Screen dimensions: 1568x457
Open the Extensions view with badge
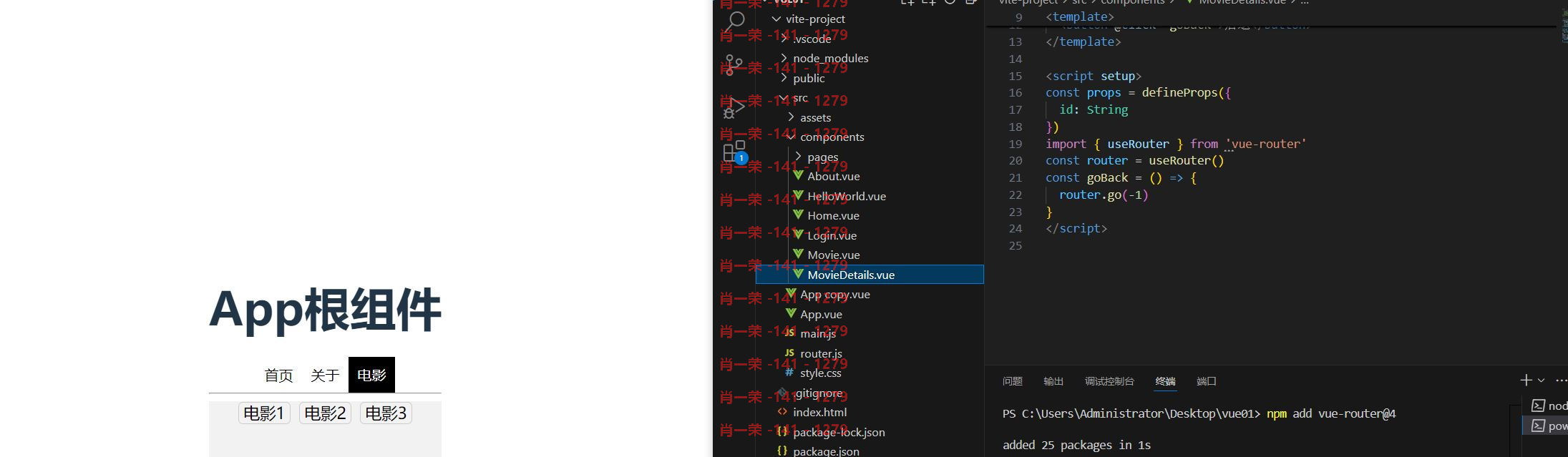pos(734,152)
